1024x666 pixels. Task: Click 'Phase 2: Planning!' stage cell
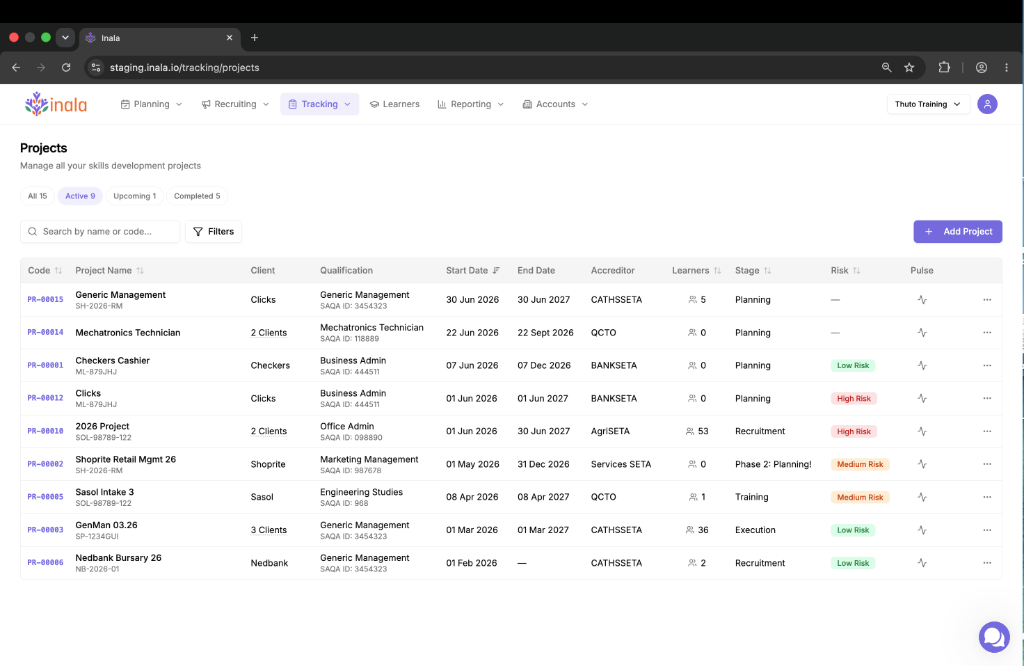click(773, 464)
